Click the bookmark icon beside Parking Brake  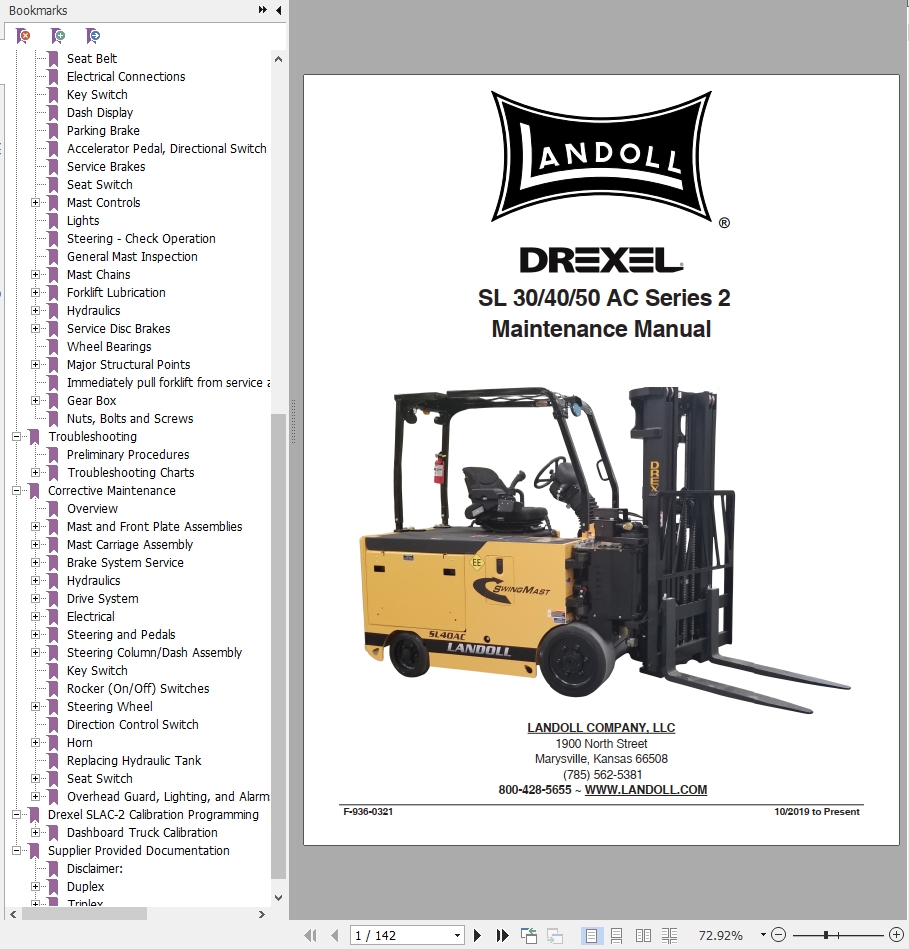53,131
